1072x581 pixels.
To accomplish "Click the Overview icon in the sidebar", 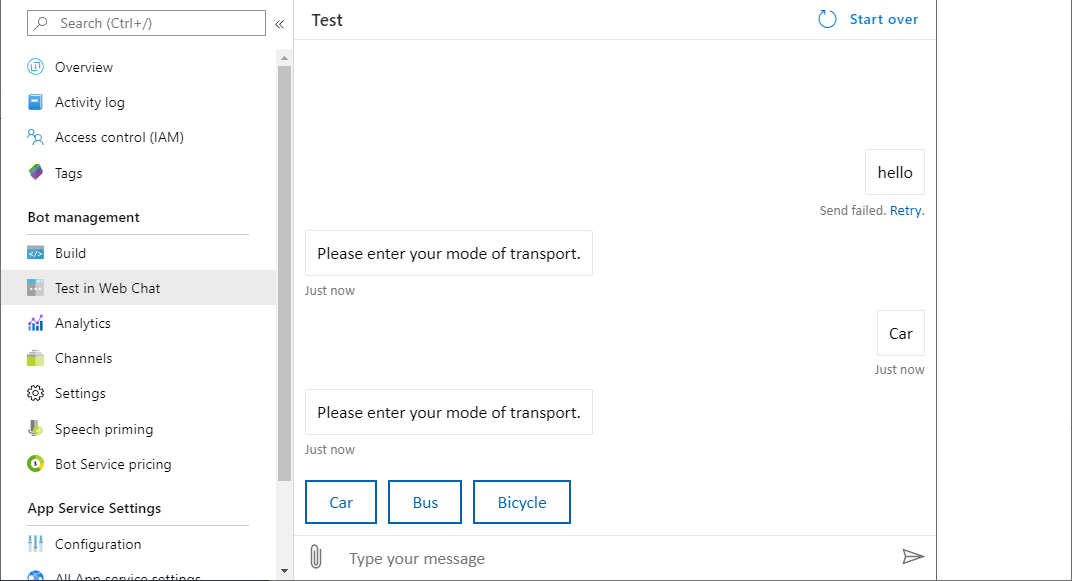I will click(36, 67).
